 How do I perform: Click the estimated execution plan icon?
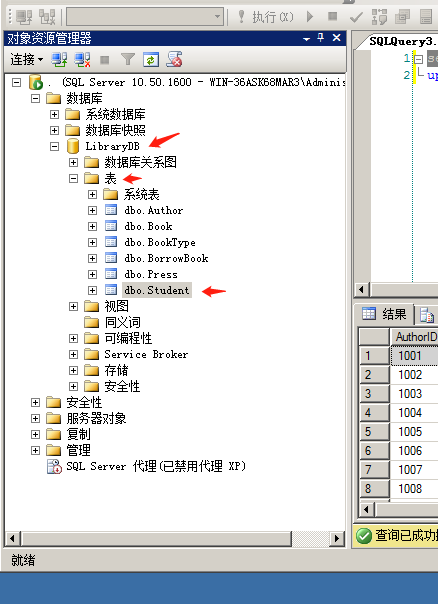379,17
